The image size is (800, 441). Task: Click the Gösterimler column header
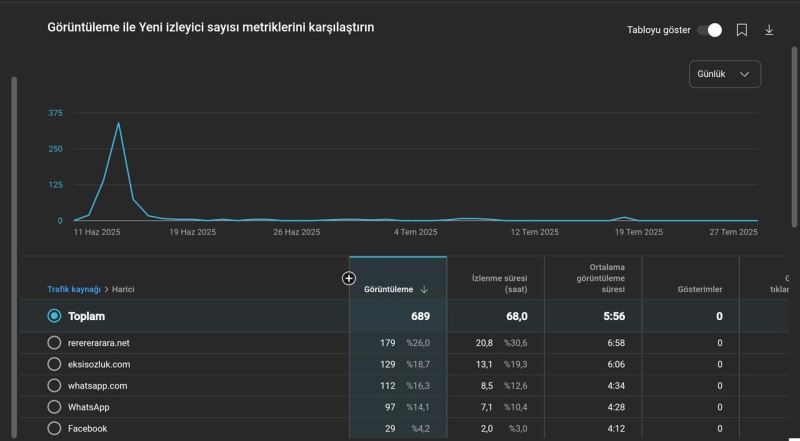[x=699, y=290]
